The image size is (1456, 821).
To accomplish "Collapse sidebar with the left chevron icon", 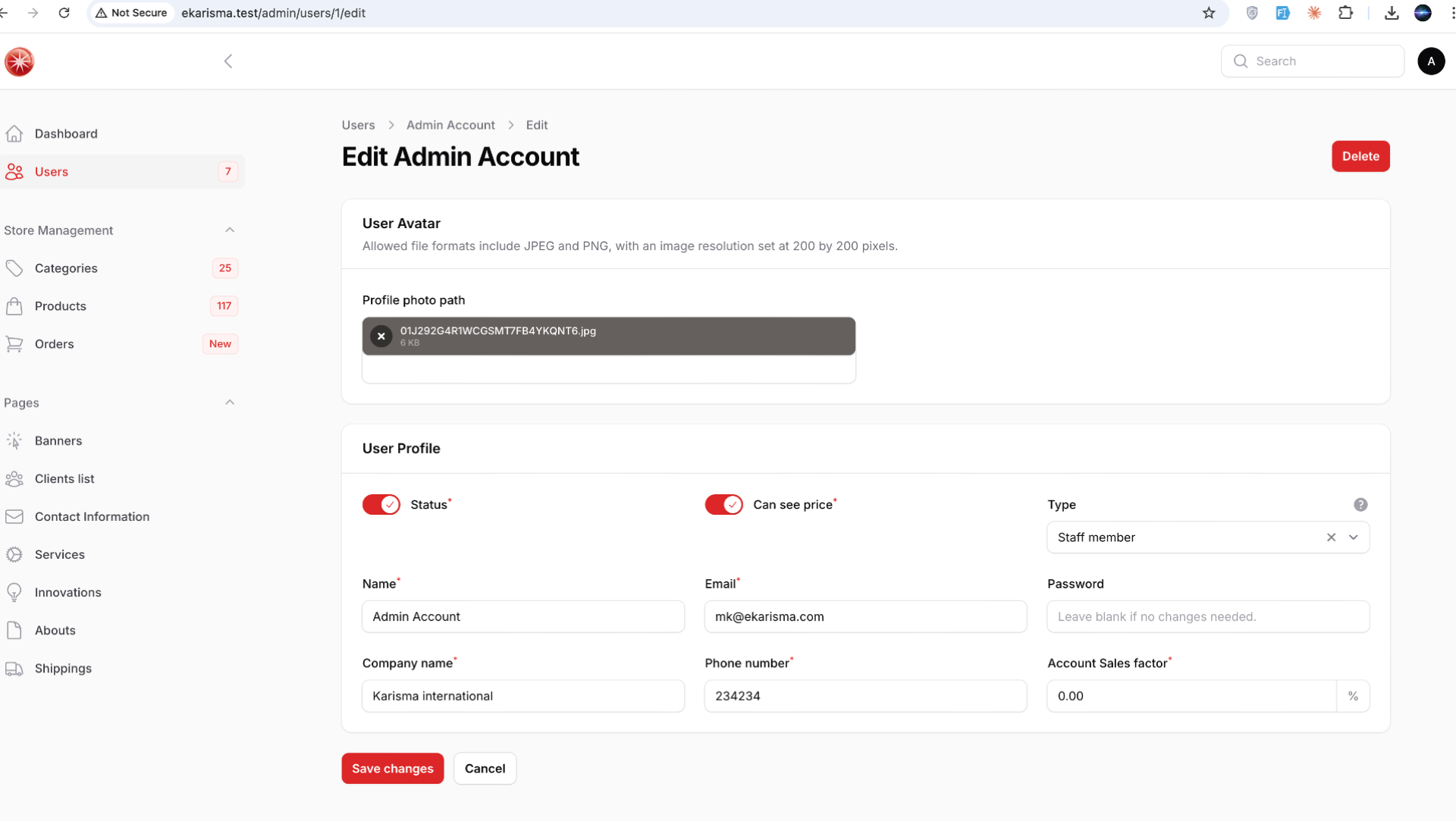I will pos(228,61).
